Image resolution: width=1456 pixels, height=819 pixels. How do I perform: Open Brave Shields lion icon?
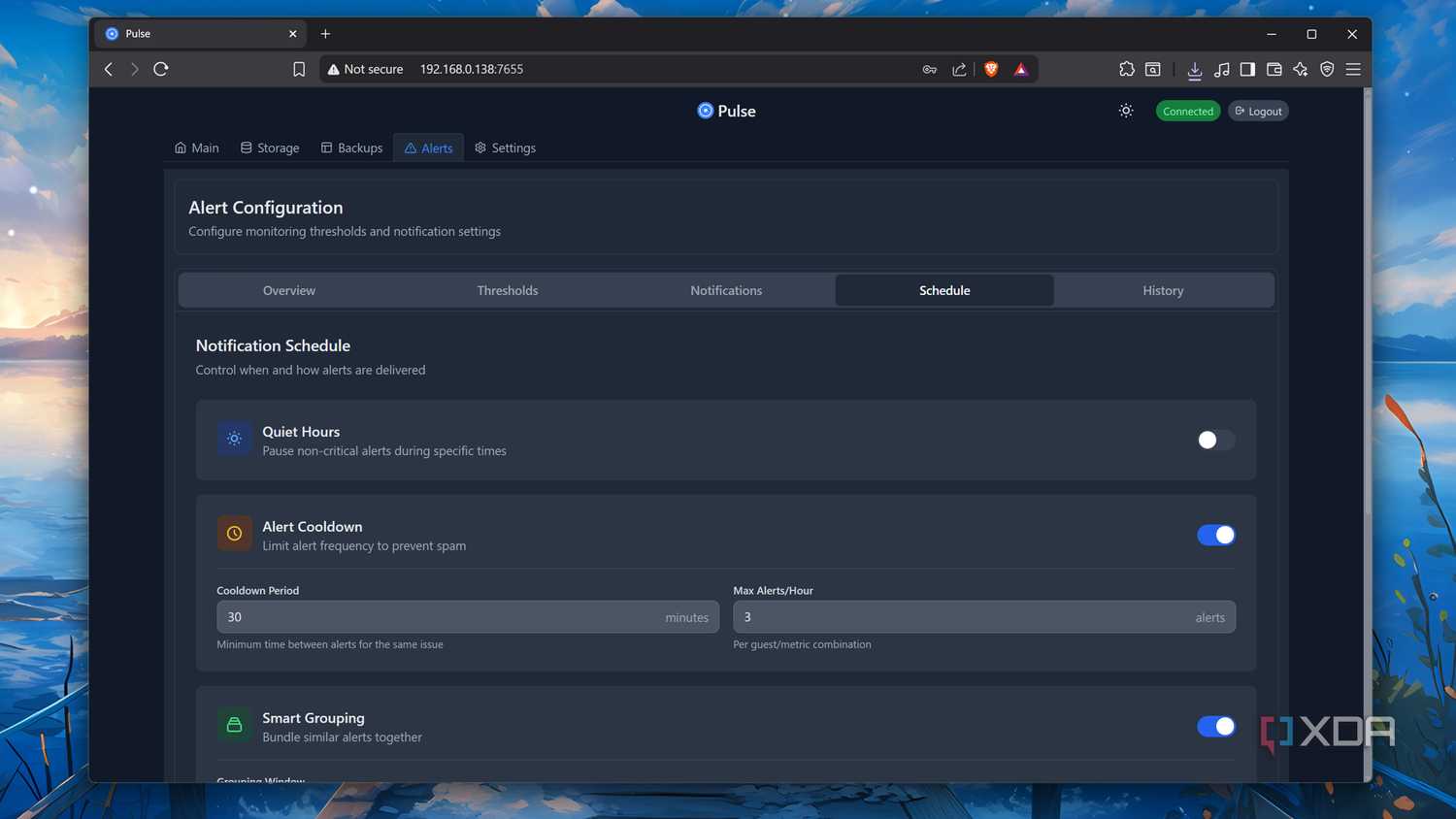991,69
